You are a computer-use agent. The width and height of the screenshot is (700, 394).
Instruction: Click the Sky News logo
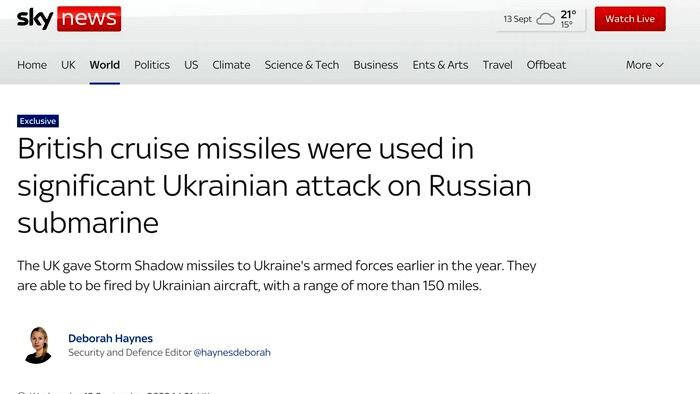click(x=69, y=19)
